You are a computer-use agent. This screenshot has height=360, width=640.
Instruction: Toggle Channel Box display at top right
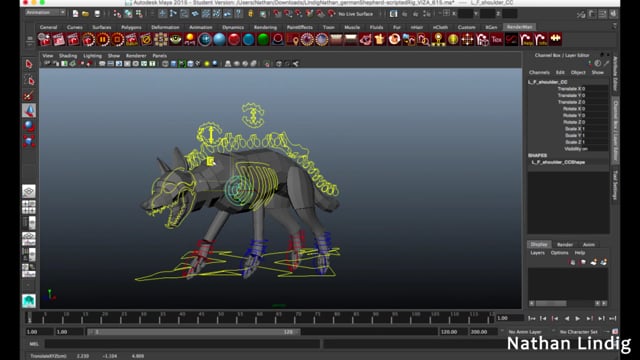click(614, 14)
